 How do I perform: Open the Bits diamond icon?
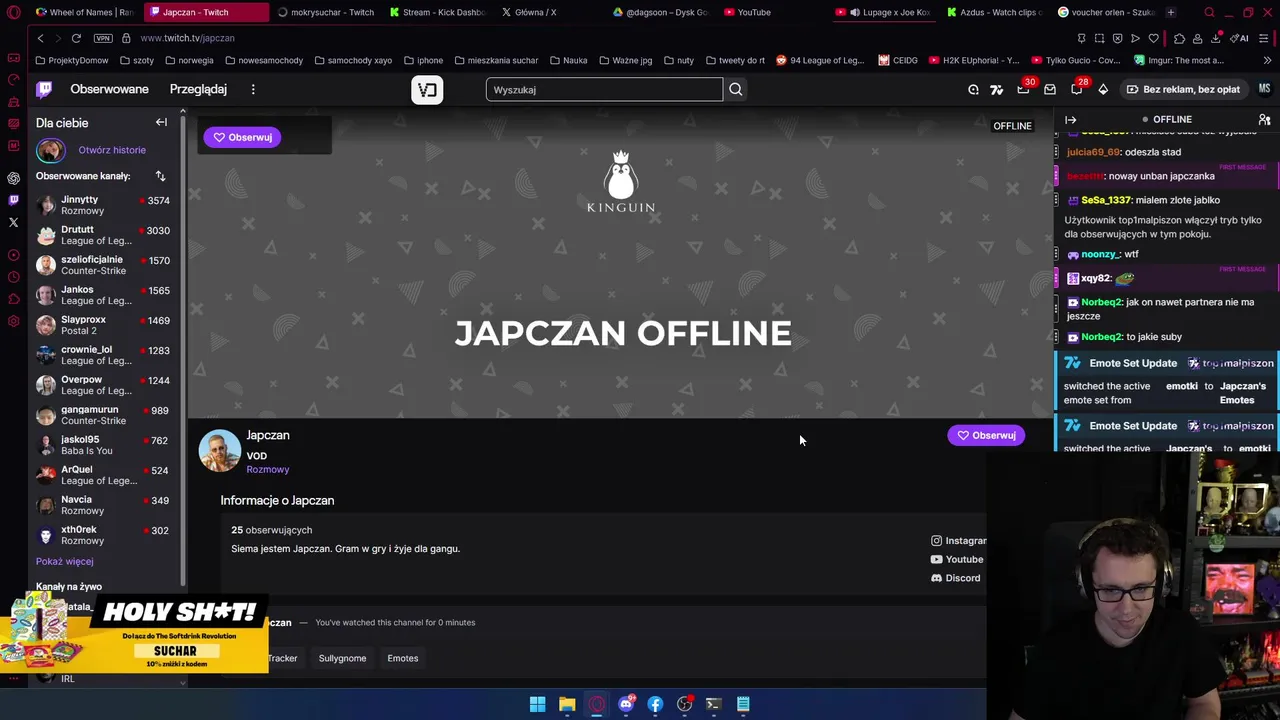click(x=1103, y=89)
